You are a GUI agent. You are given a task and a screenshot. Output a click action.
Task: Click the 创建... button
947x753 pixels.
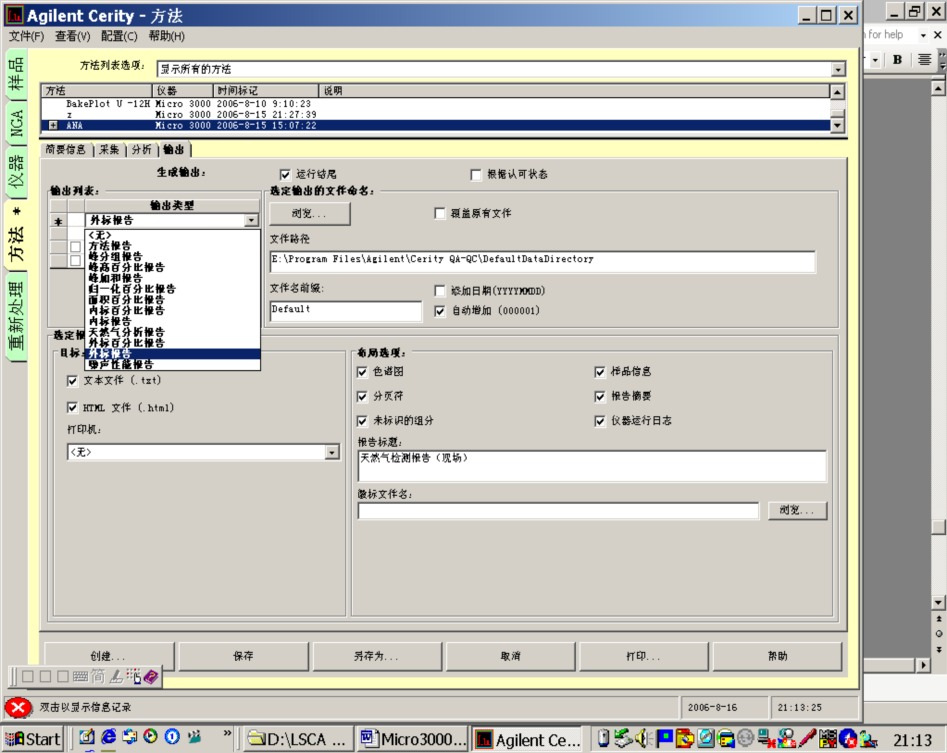pos(109,656)
